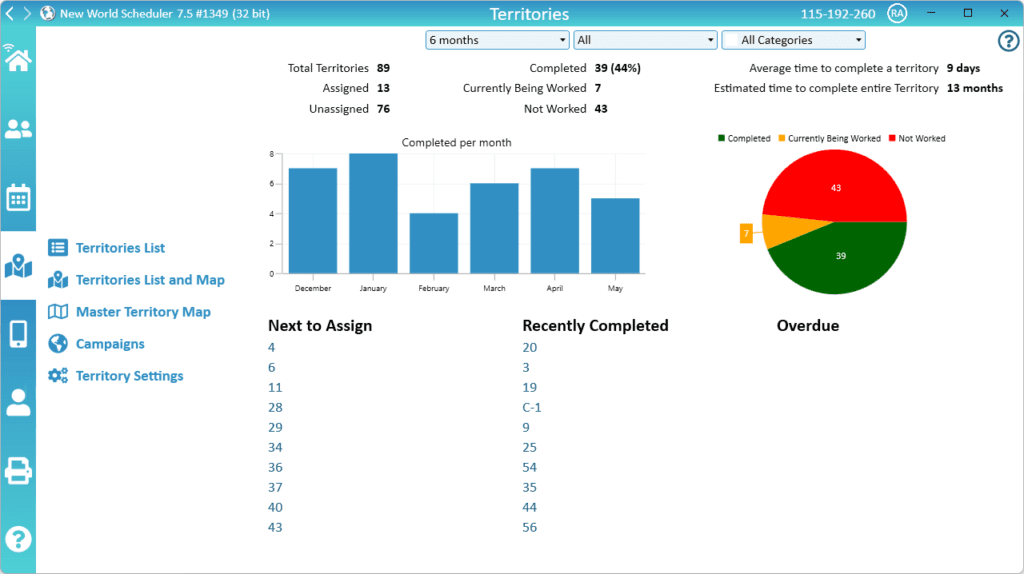Click the RA user badge in title bar
The height and width of the screenshot is (574, 1024).
[897, 14]
